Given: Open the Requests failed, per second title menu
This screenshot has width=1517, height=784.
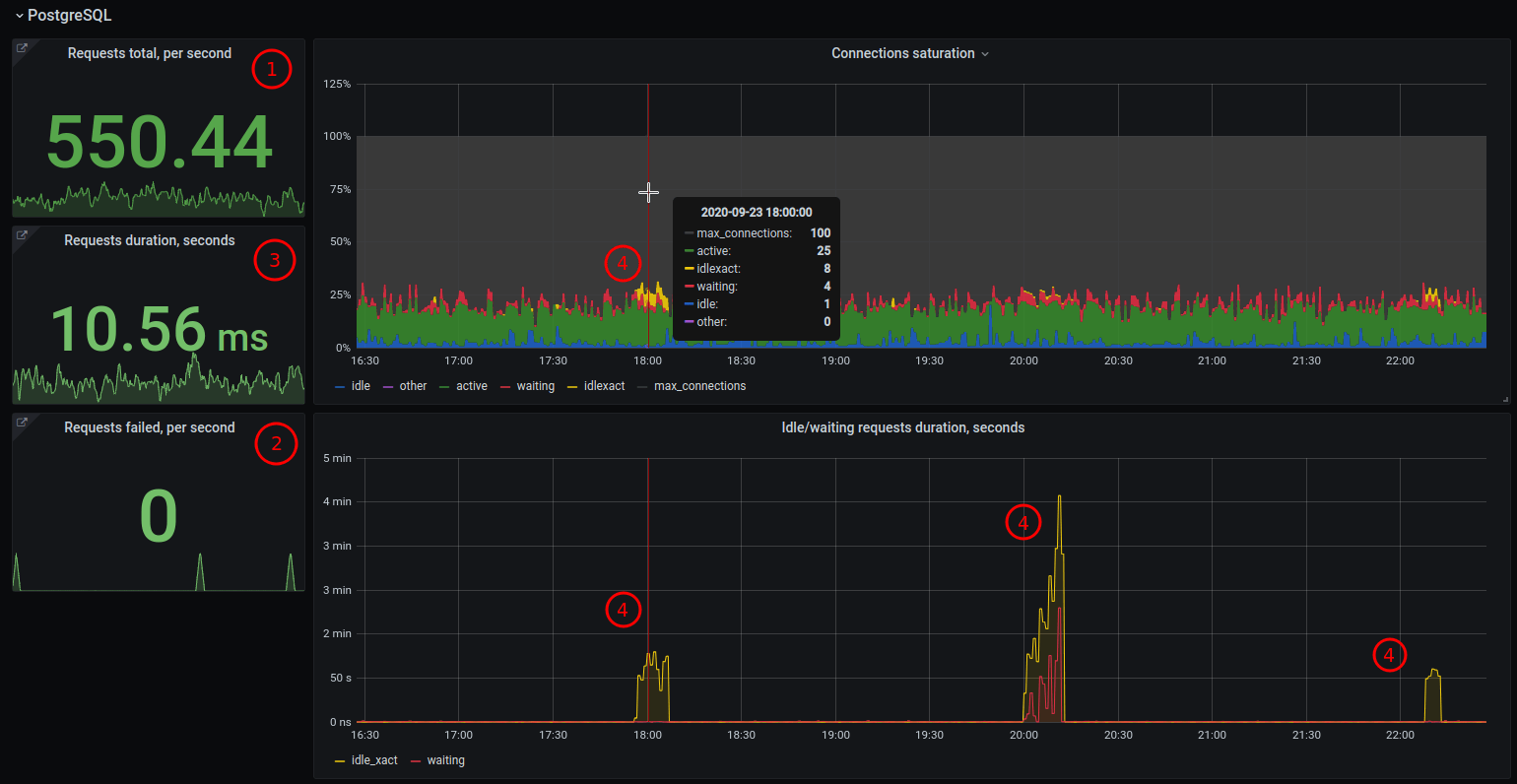Looking at the screenshot, I should (150, 427).
